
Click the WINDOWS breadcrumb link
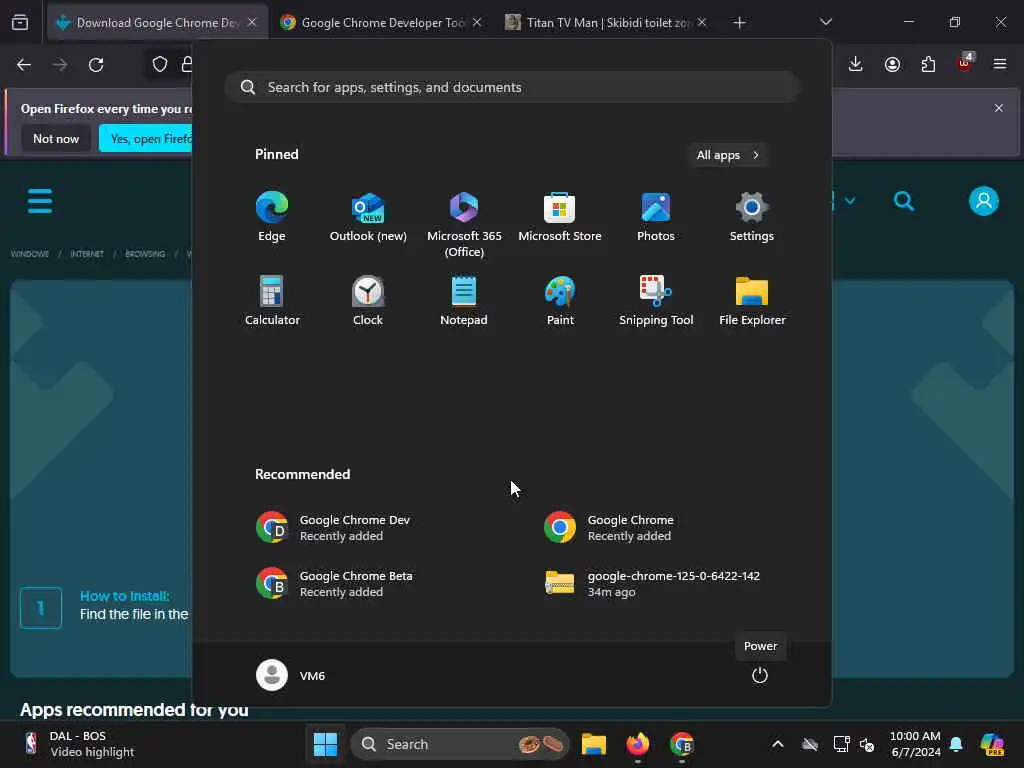coord(29,254)
